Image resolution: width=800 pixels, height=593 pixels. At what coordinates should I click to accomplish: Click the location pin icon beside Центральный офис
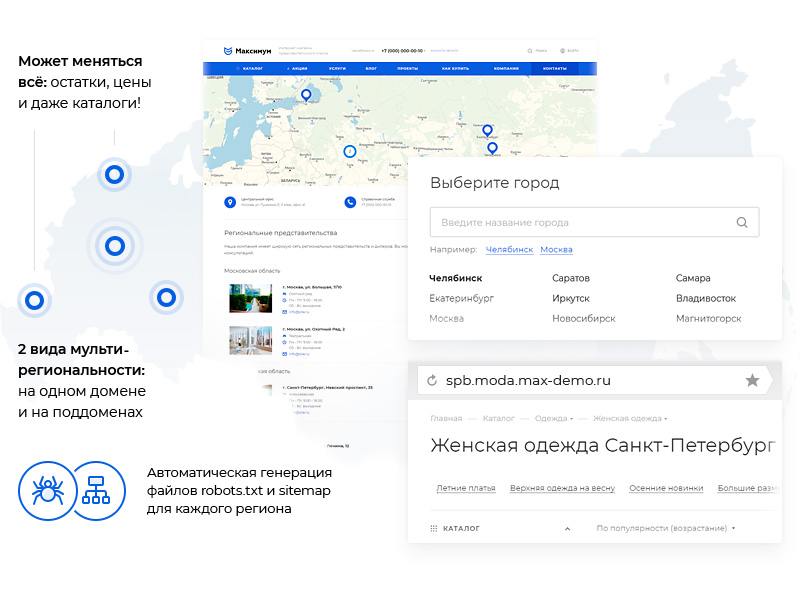231,202
